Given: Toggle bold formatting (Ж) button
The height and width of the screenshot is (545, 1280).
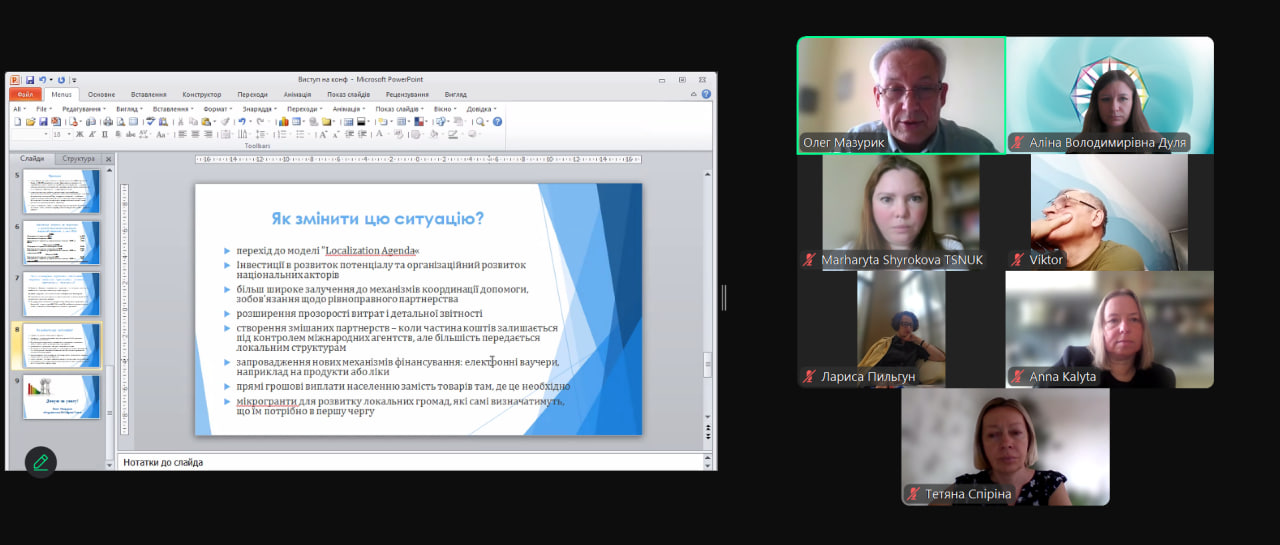Looking at the screenshot, I should 79,134.
